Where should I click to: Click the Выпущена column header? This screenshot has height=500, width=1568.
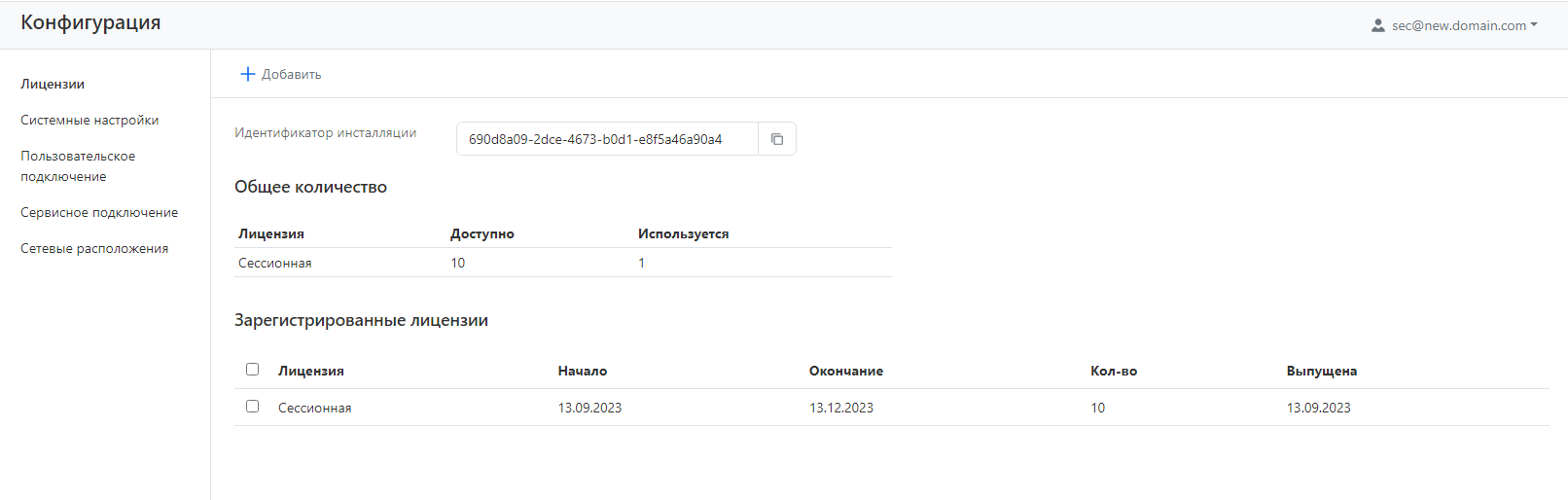[x=1321, y=371]
